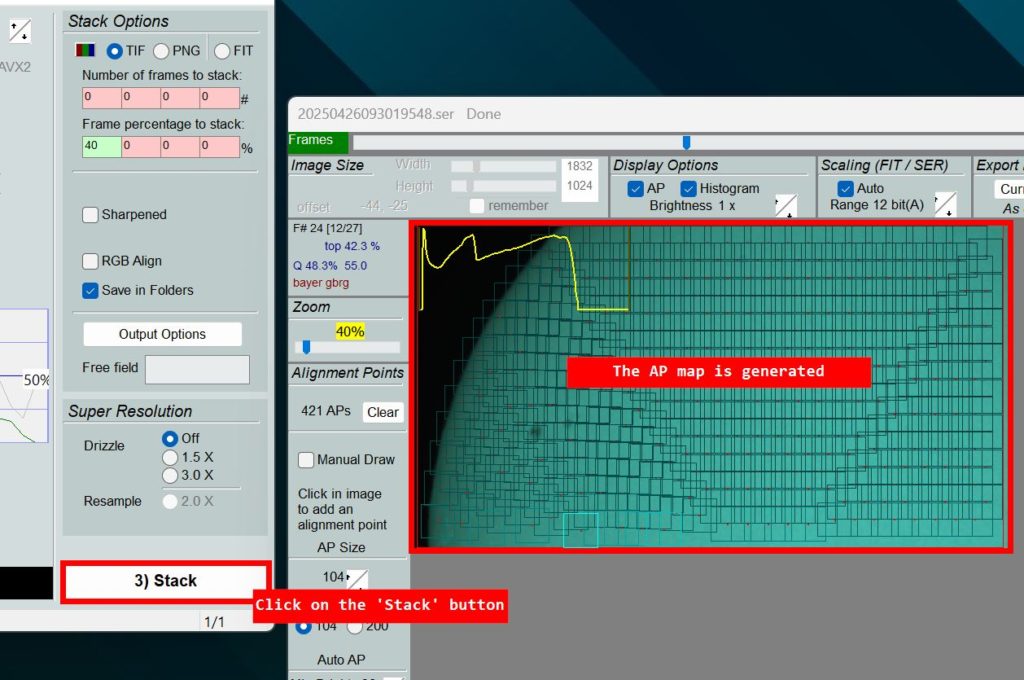Click the green Frames label
The image size is (1024, 680).
click(x=318, y=140)
